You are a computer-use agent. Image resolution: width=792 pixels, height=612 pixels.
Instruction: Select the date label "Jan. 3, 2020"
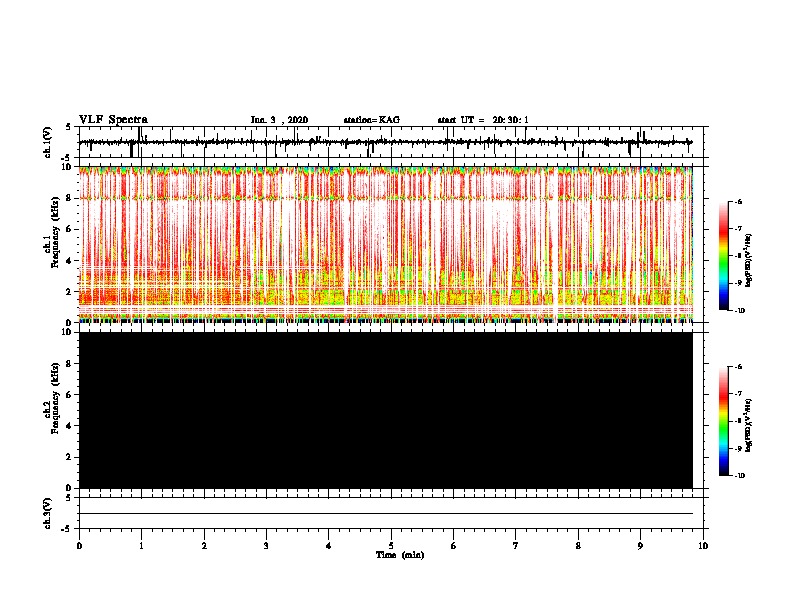(x=279, y=120)
